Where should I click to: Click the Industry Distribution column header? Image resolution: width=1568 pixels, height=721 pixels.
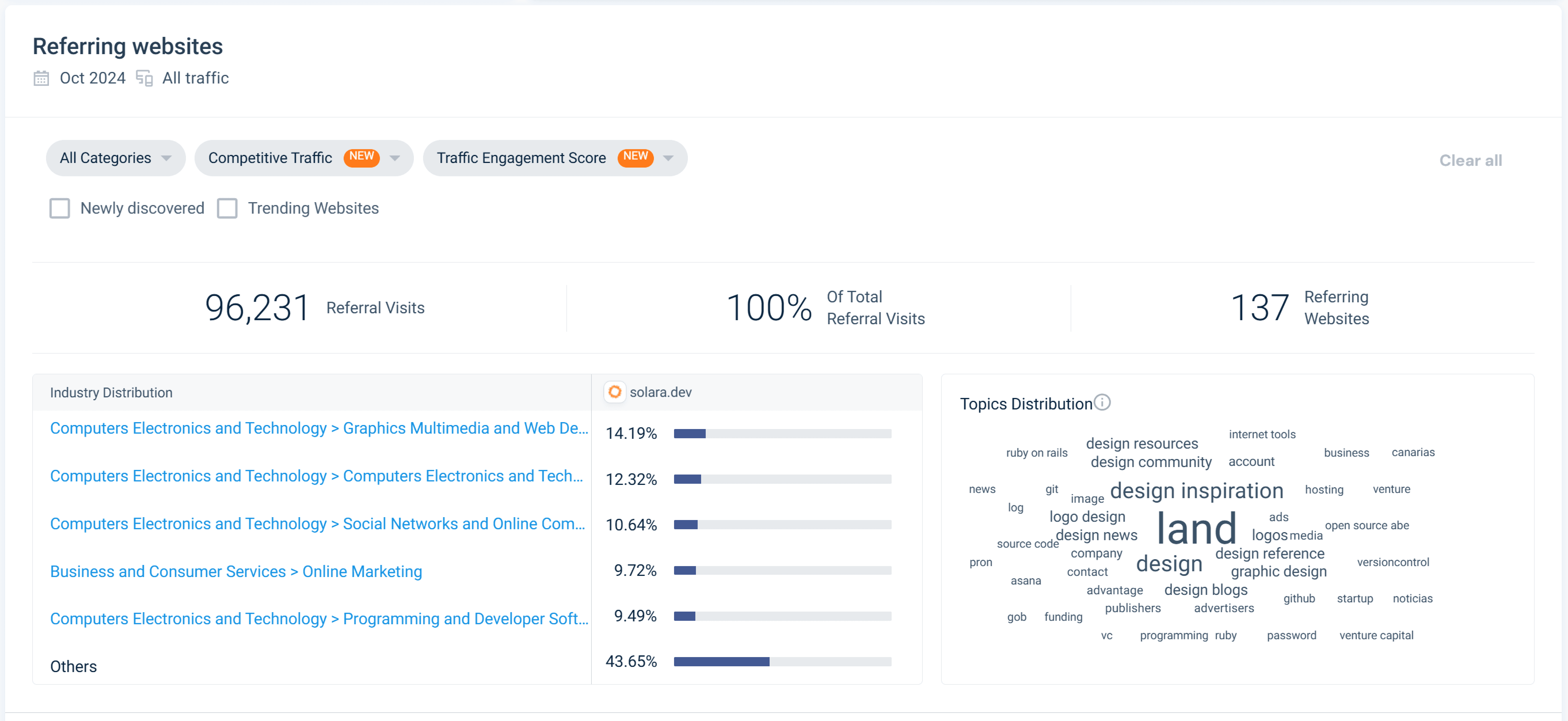[x=111, y=393]
